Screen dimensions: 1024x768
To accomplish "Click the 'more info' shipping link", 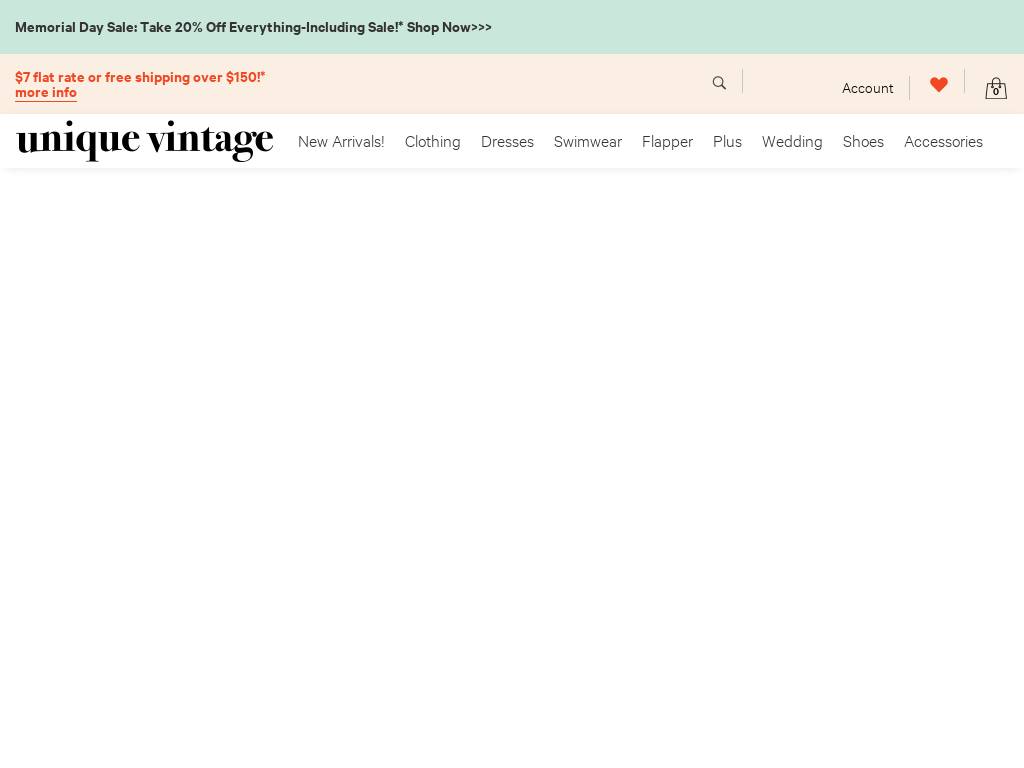I will point(46,93).
